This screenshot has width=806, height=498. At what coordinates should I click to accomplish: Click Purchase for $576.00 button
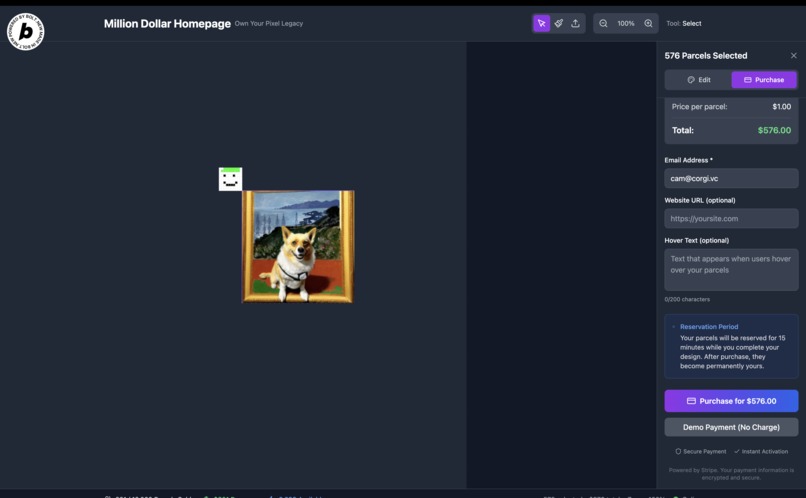point(731,401)
